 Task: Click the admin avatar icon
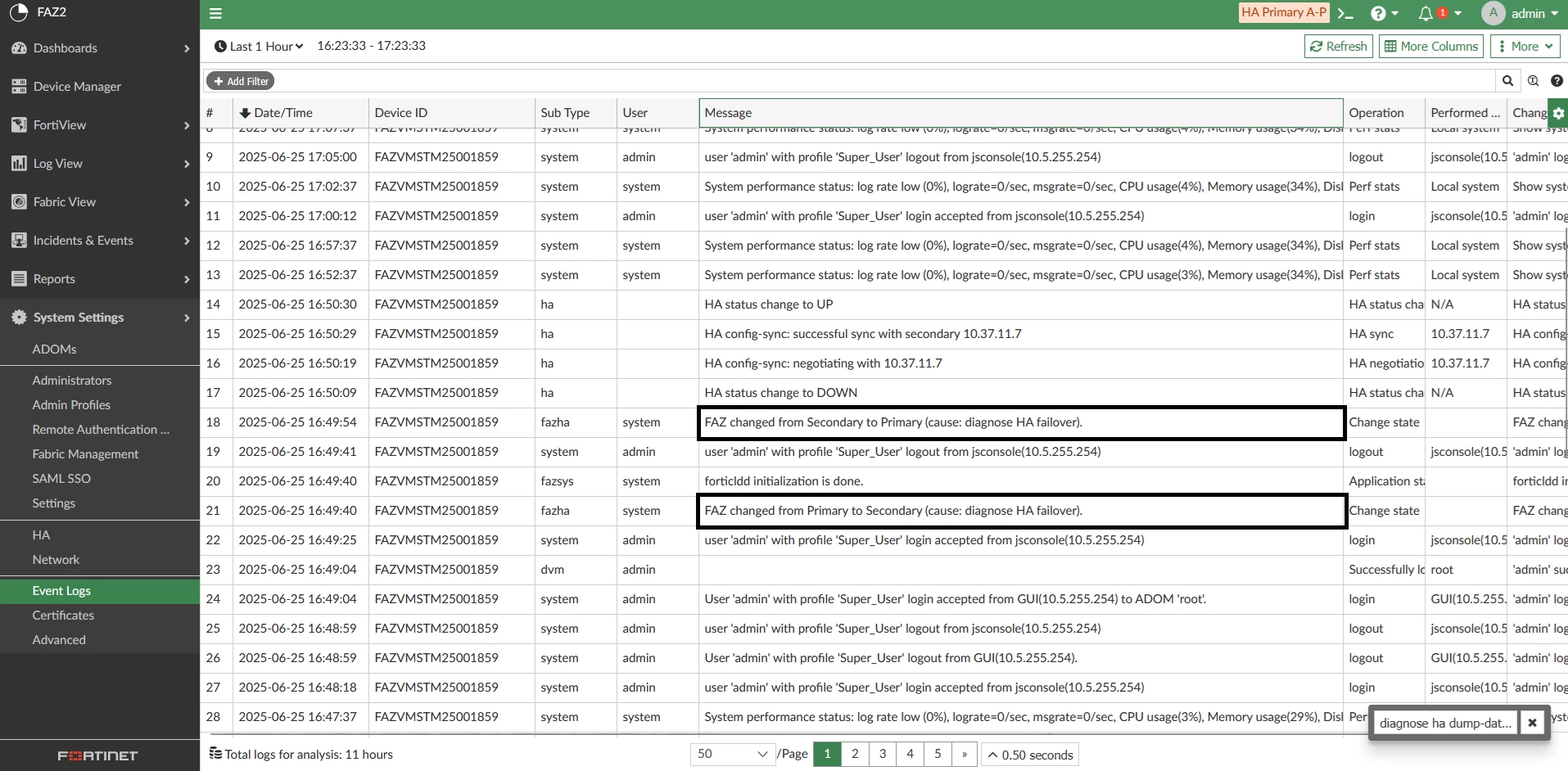[1493, 13]
